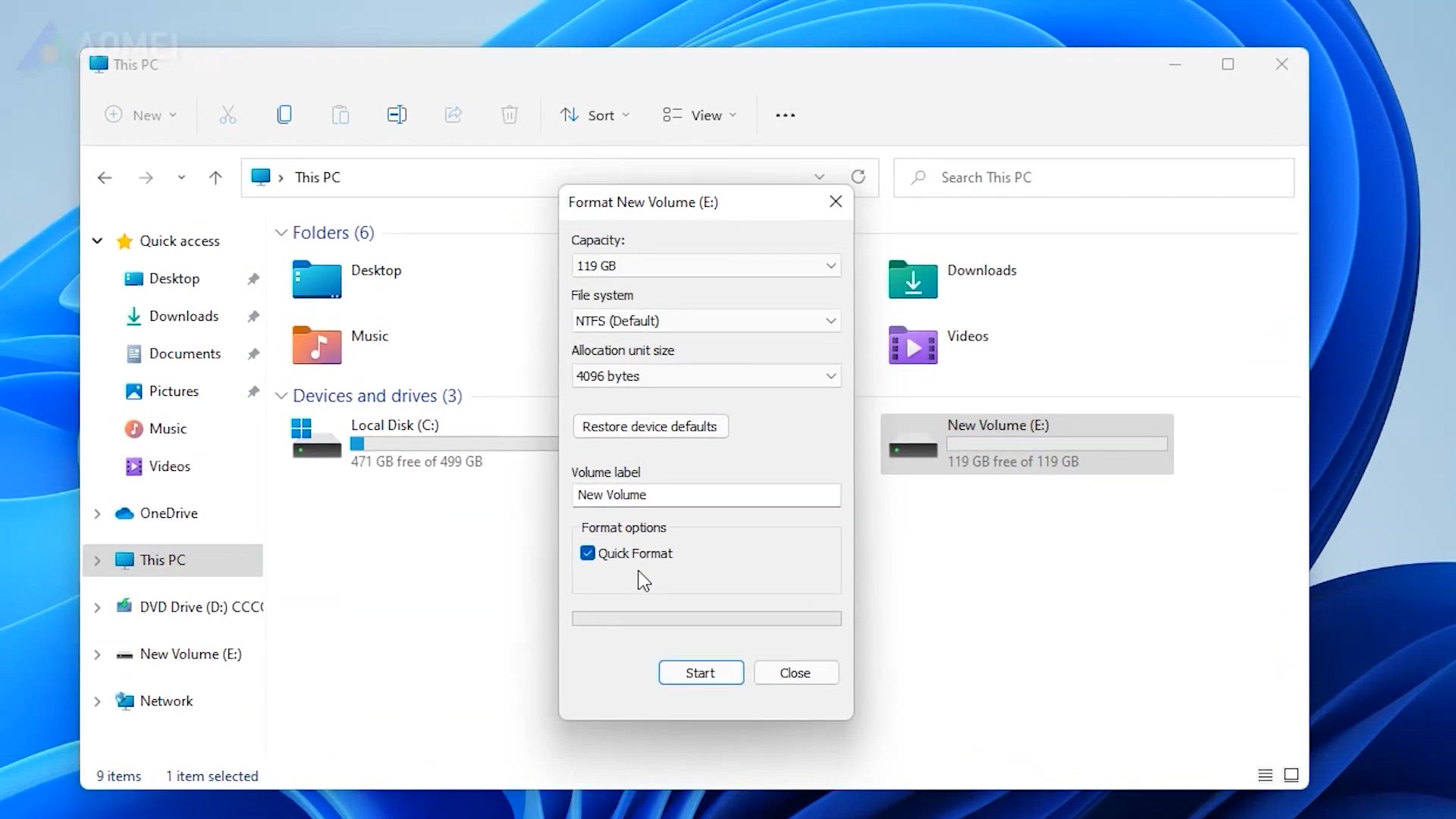Switch to large icons view in status bar
The image size is (1456, 819).
tap(1291, 775)
